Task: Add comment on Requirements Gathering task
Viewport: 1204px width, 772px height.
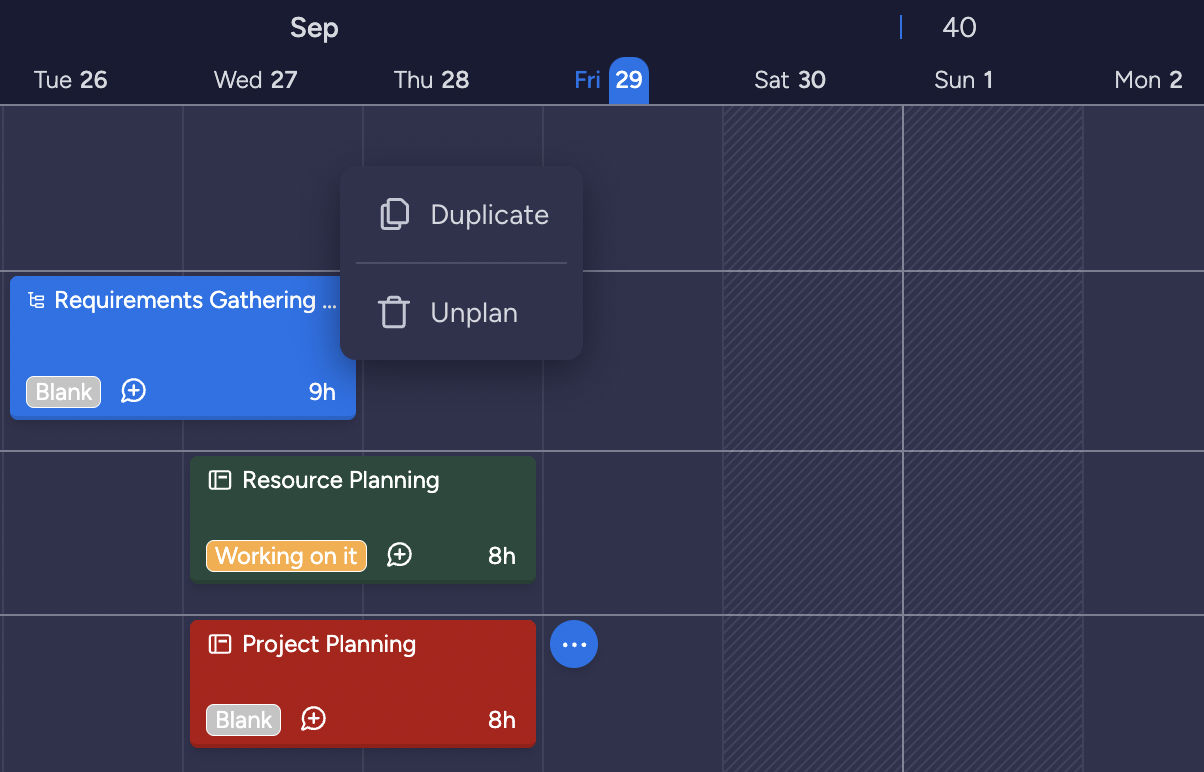Action: 133,391
